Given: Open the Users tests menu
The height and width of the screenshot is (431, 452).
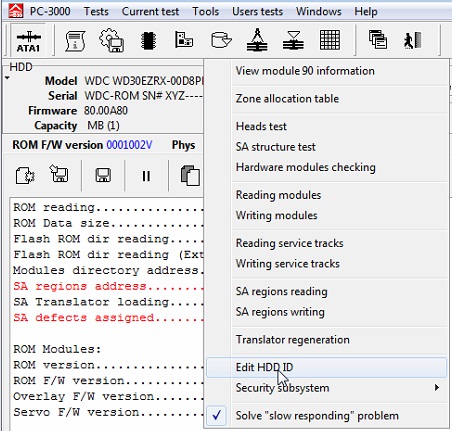Looking at the screenshot, I should (257, 11).
